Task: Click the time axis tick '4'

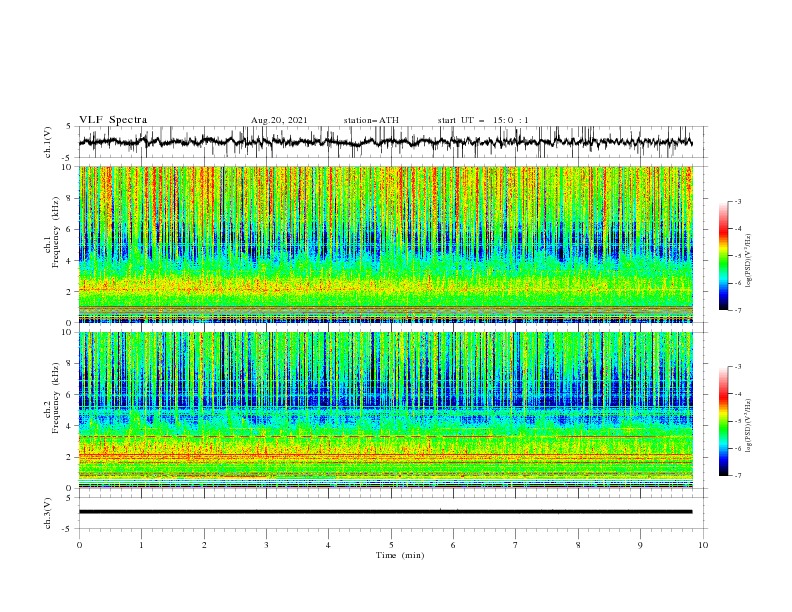Action: point(329,545)
